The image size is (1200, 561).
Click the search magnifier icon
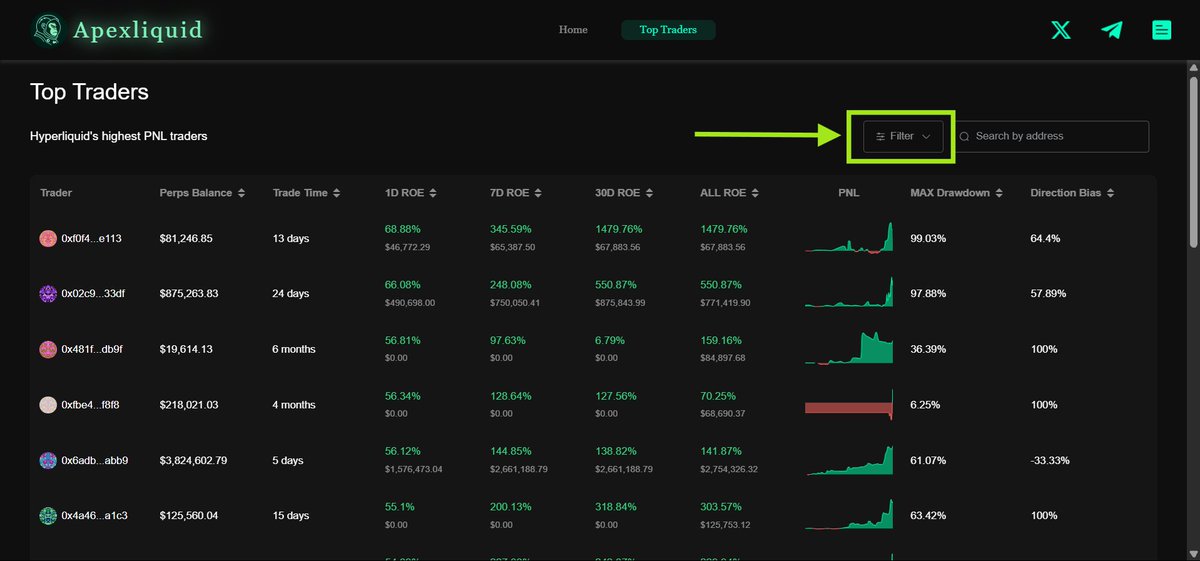click(965, 137)
